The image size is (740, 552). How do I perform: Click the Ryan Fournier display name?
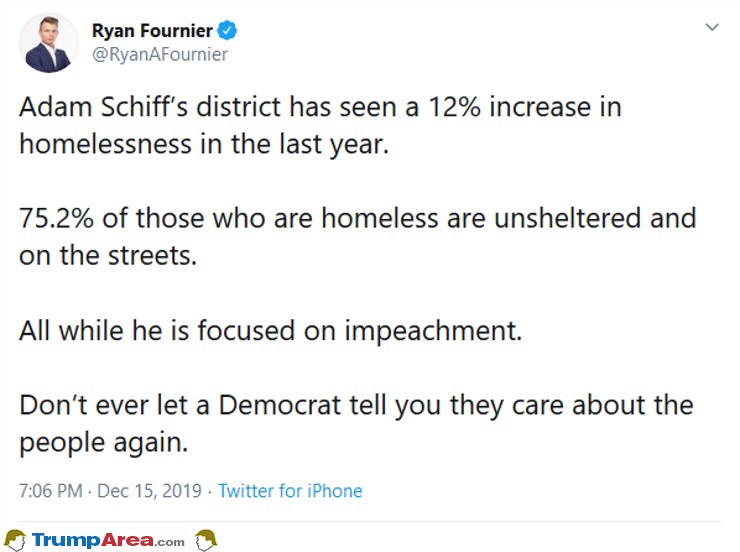click(x=152, y=31)
